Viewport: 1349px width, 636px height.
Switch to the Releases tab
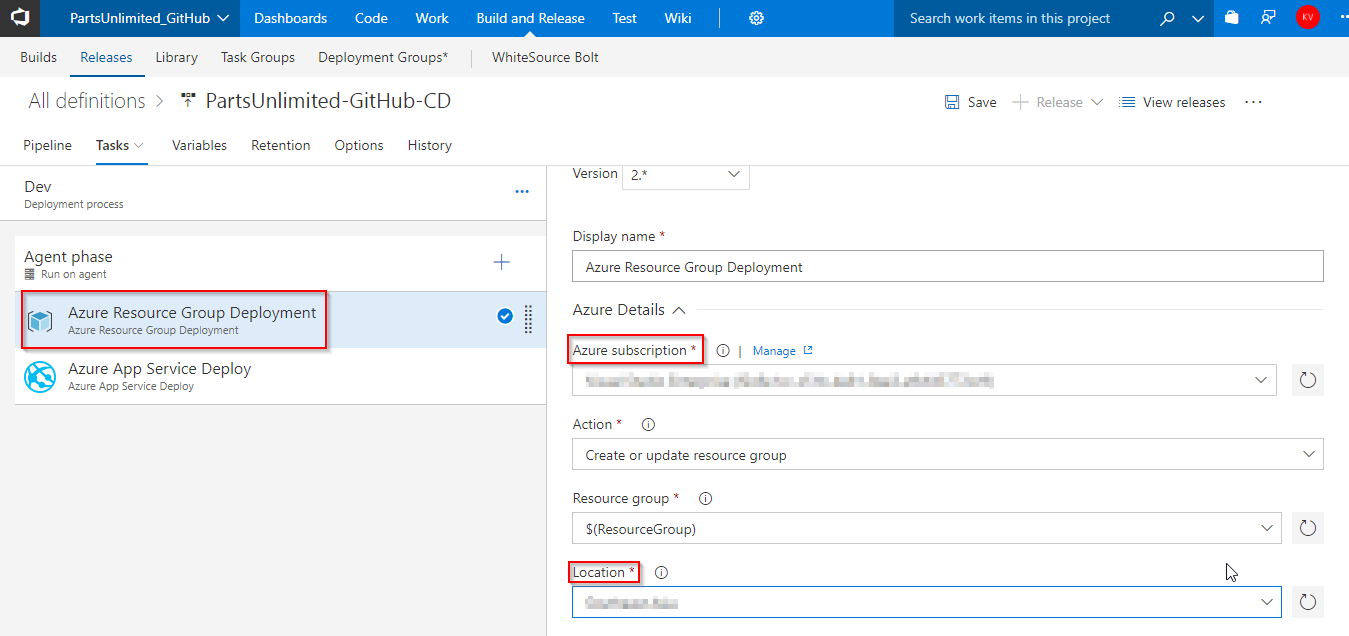coord(106,57)
